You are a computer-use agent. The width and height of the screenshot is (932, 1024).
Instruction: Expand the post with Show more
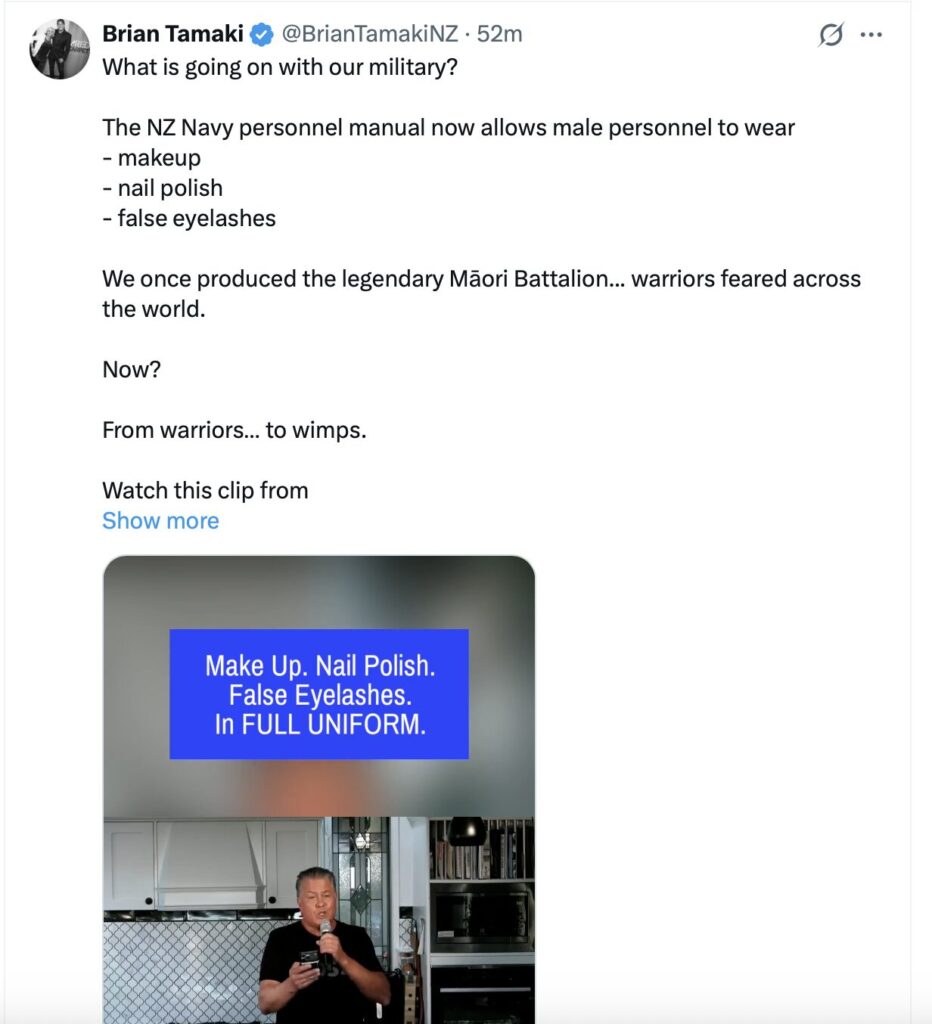(160, 521)
